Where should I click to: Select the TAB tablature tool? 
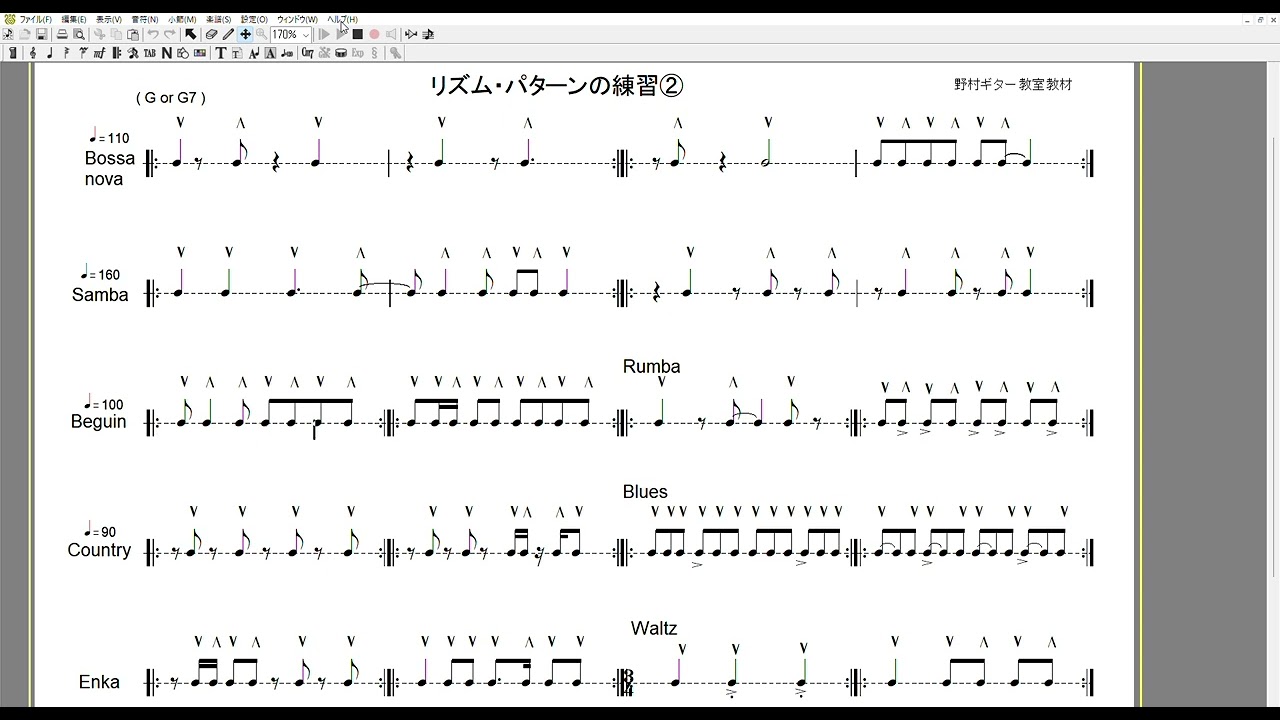click(150, 53)
